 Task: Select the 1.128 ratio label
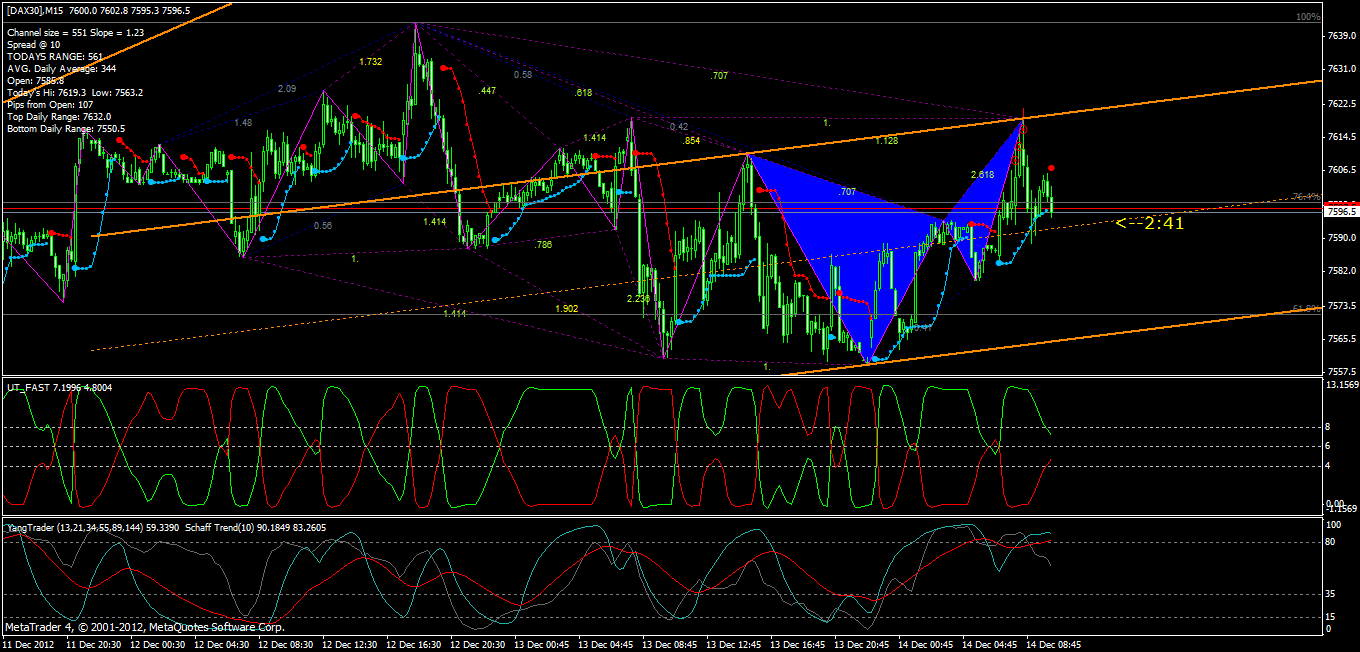pos(887,142)
